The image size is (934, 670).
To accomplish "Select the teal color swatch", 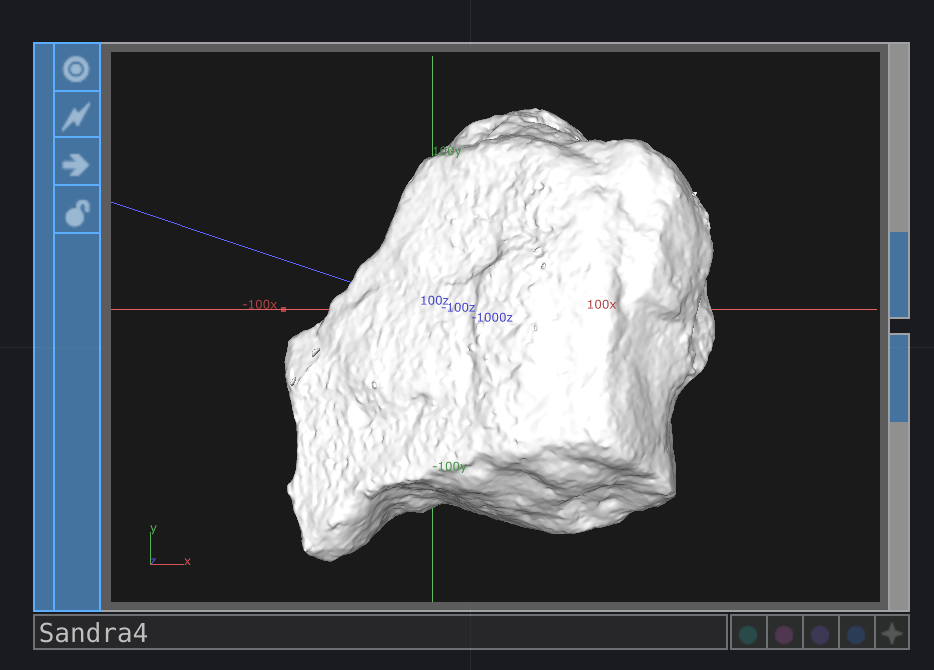I will coord(749,632).
